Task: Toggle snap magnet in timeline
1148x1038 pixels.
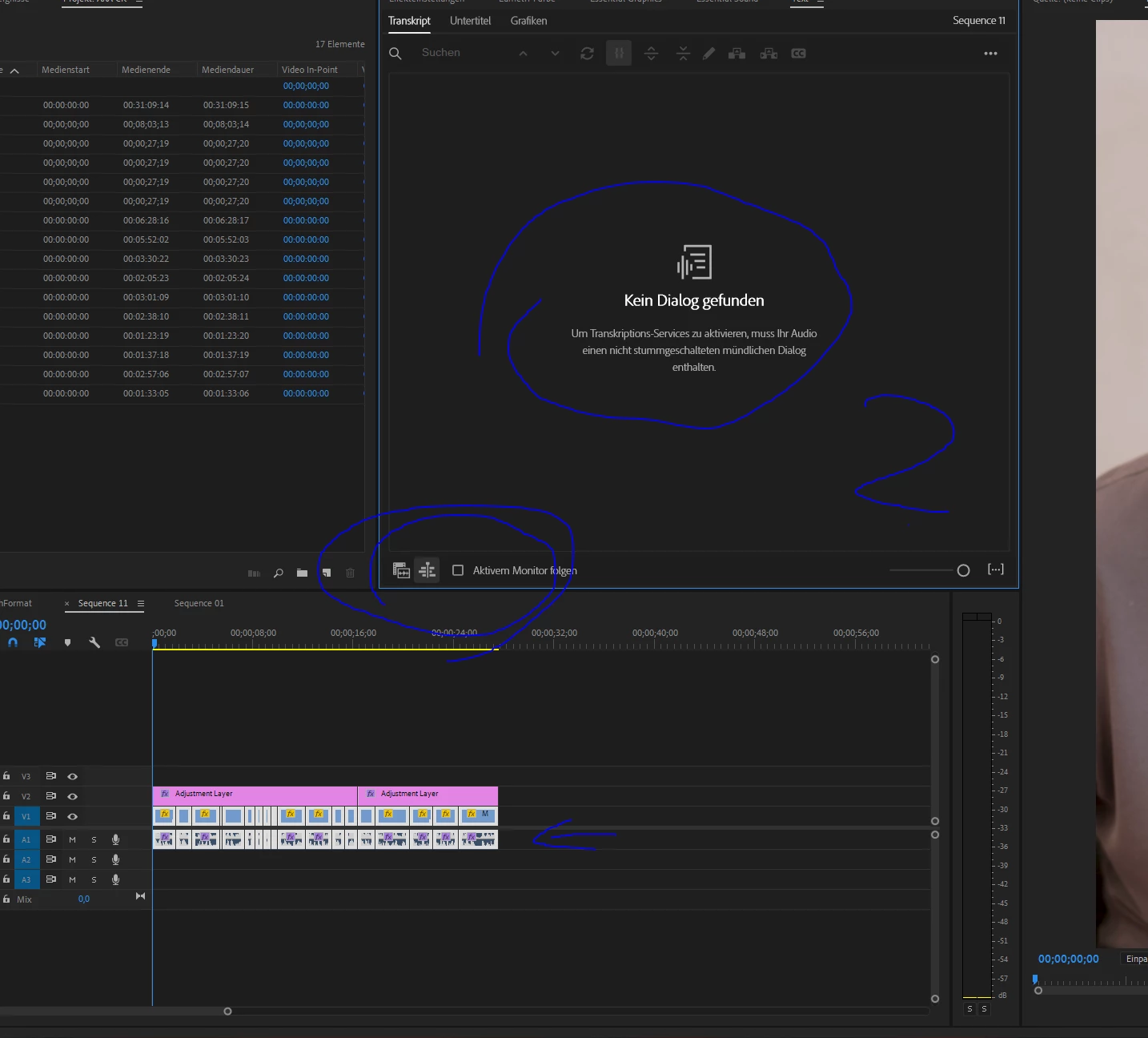Action: 13,642
